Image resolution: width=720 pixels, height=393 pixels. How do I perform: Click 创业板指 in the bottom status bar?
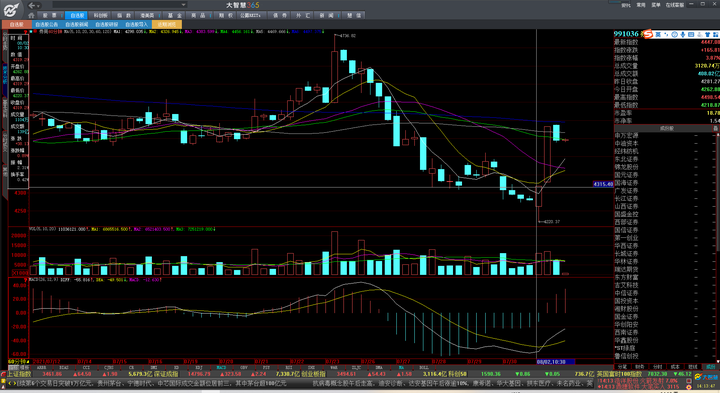tap(313, 374)
